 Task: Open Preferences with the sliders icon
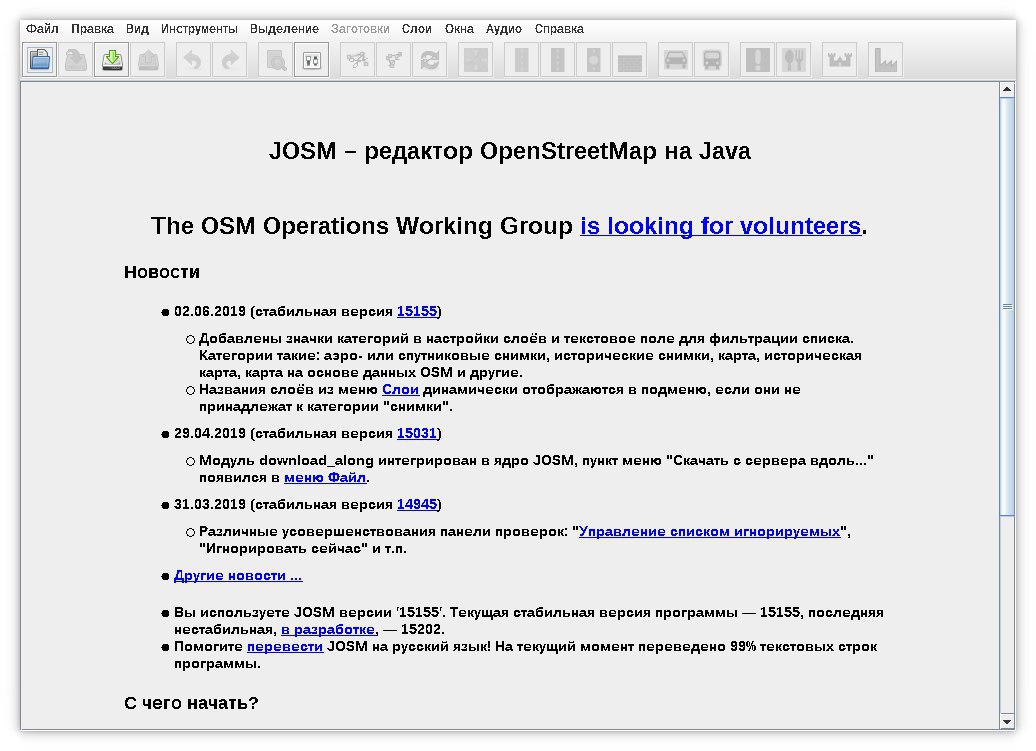pos(312,60)
